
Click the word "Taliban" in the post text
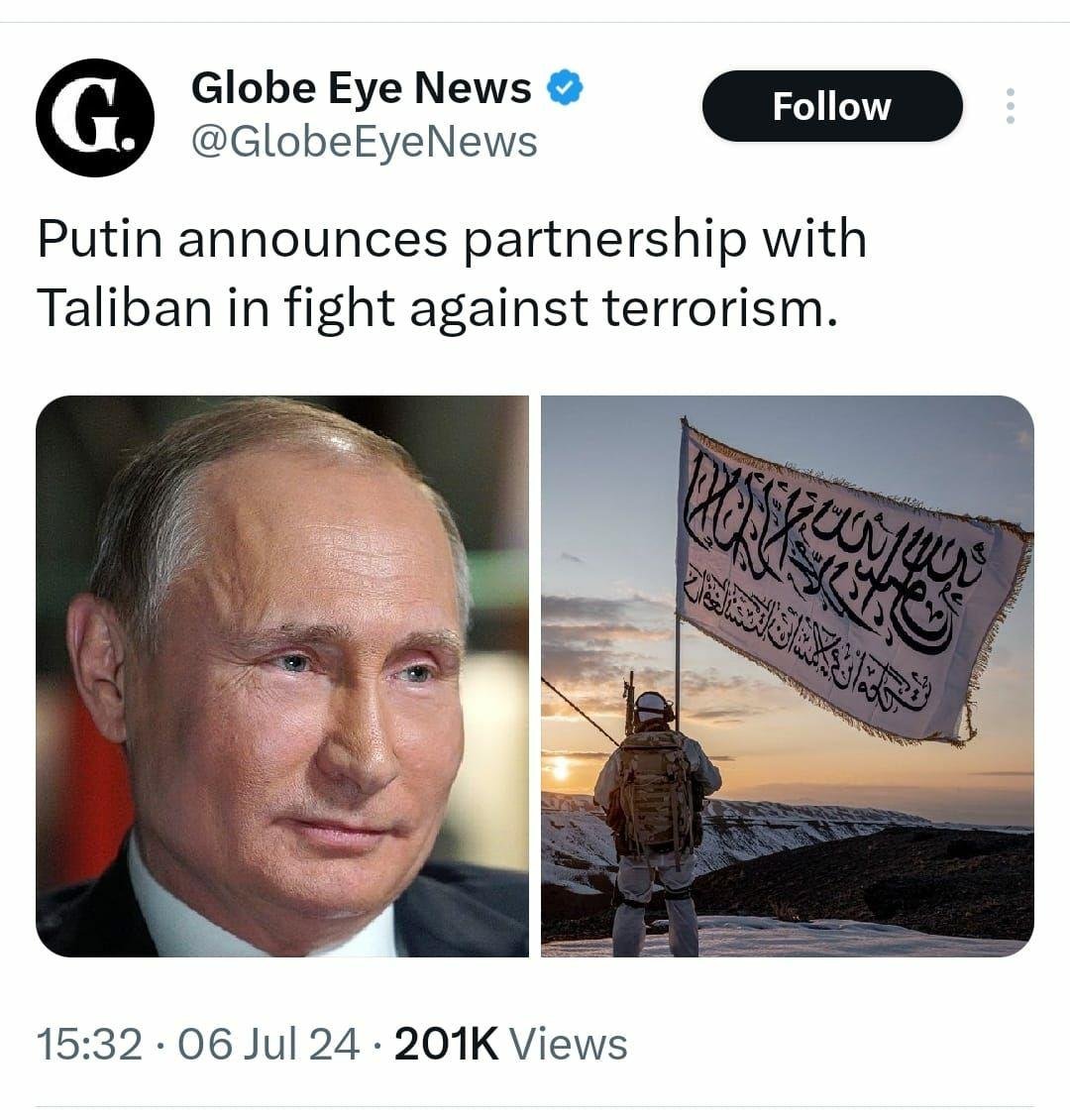125,308
